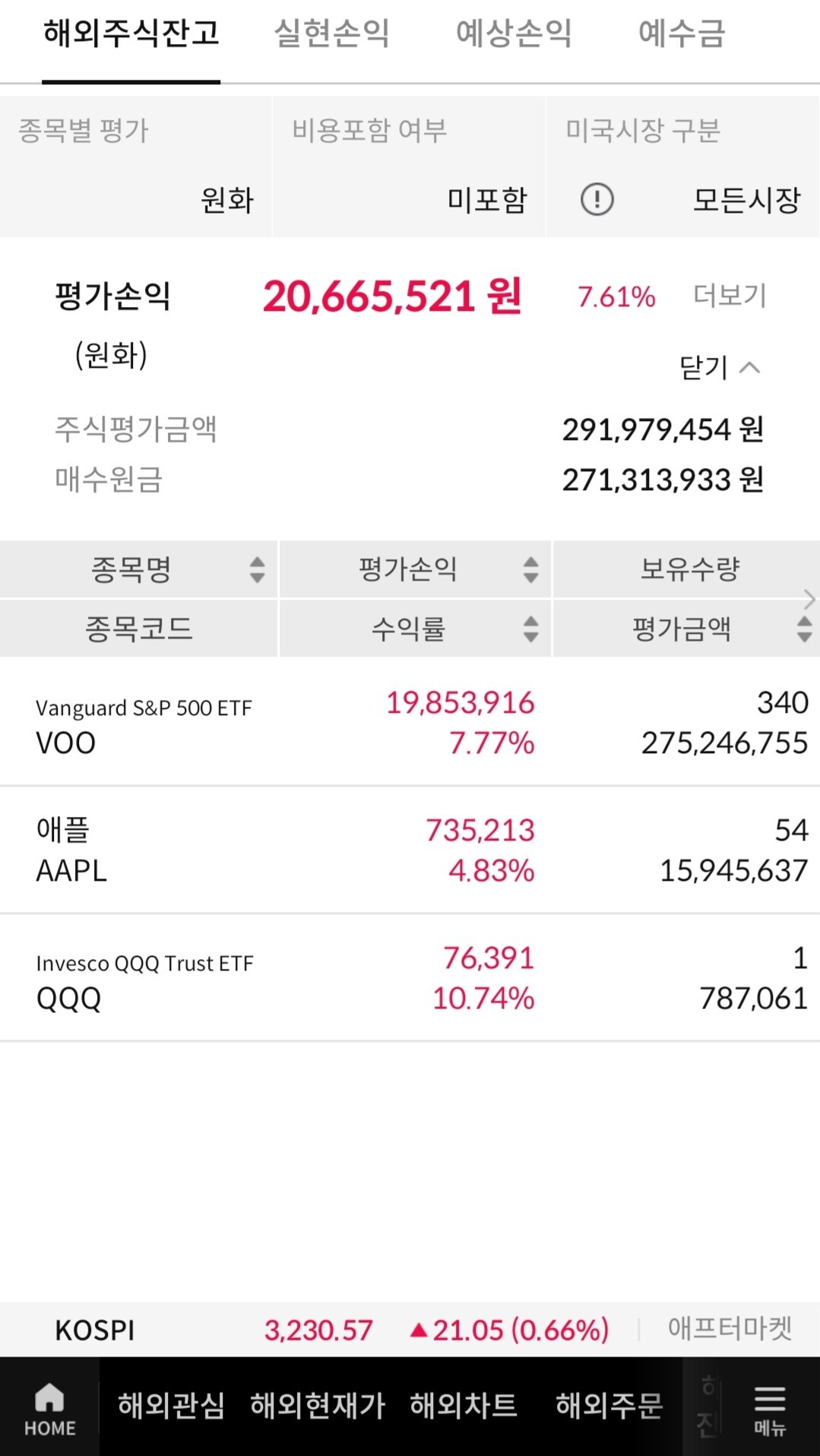Select the VOO holding row
The width and height of the screenshot is (820, 1456).
point(410,723)
